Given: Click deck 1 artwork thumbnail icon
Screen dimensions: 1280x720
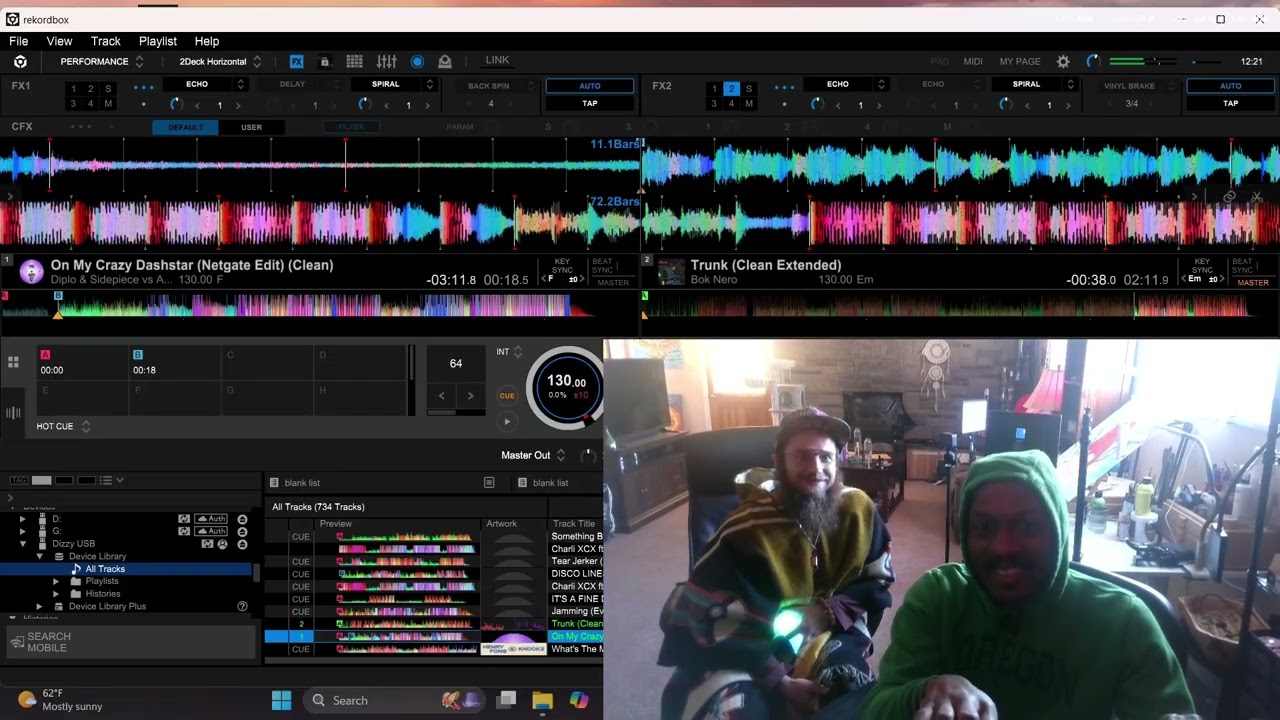Looking at the screenshot, I should (31, 271).
